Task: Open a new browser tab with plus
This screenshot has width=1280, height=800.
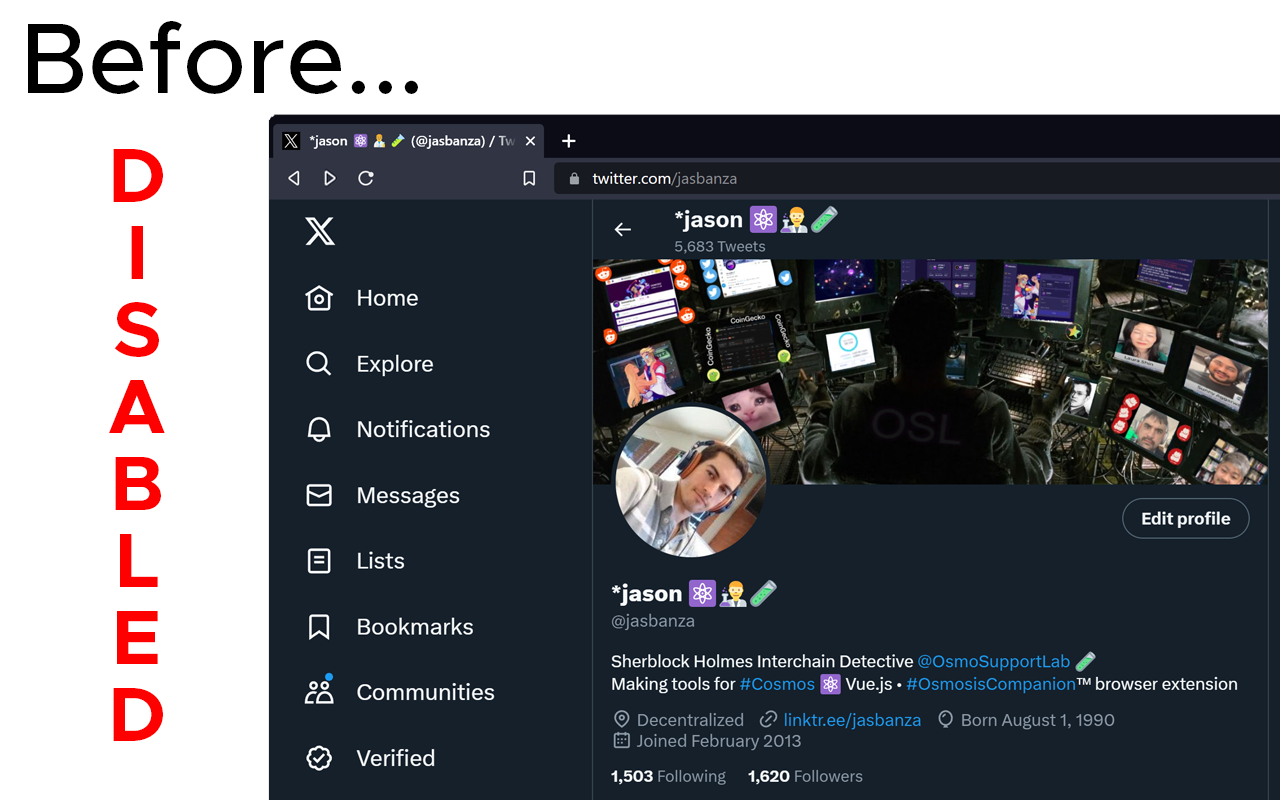Action: [x=568, y=141]
